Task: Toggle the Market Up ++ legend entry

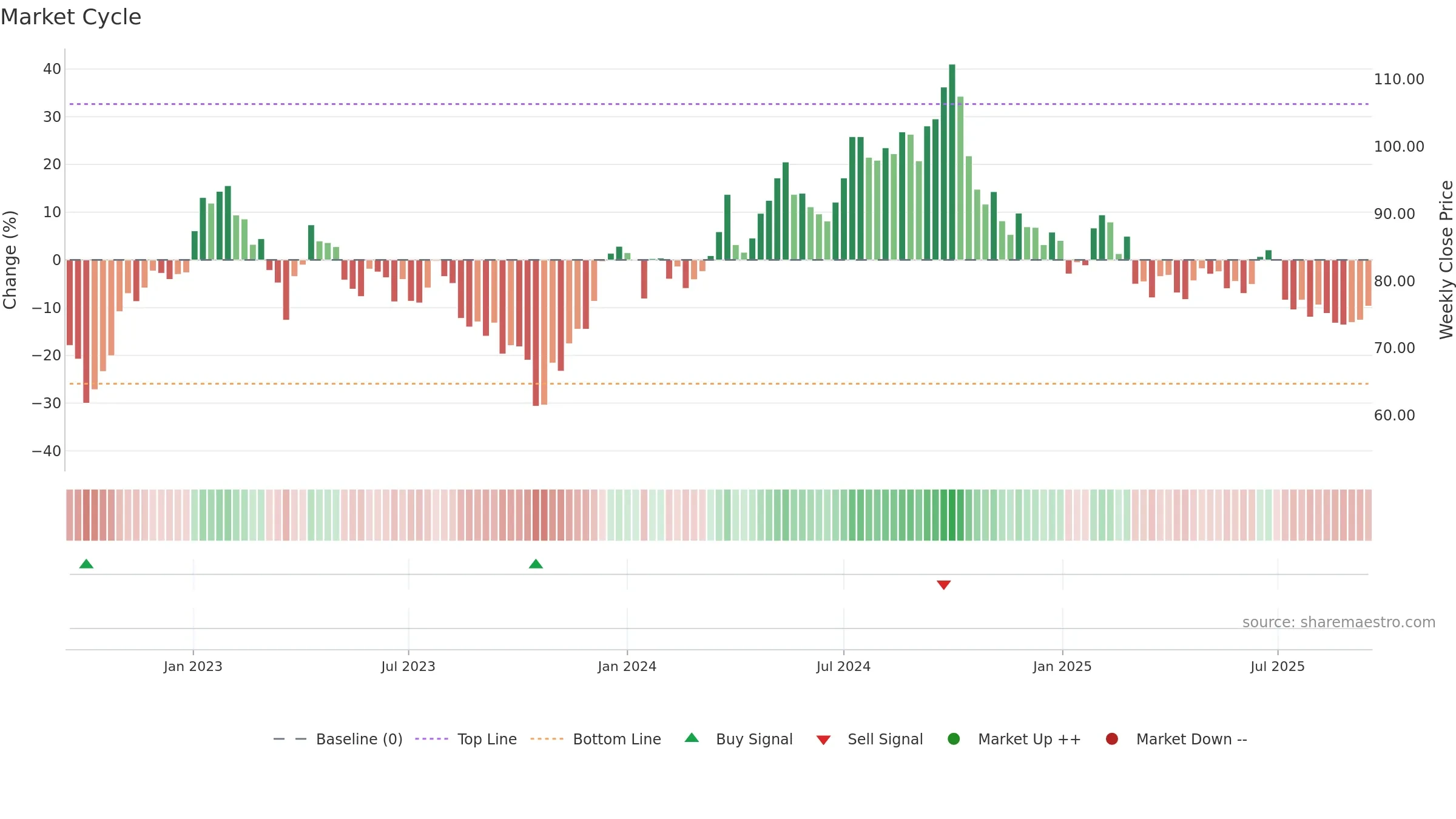Action: coord(1014,739)
